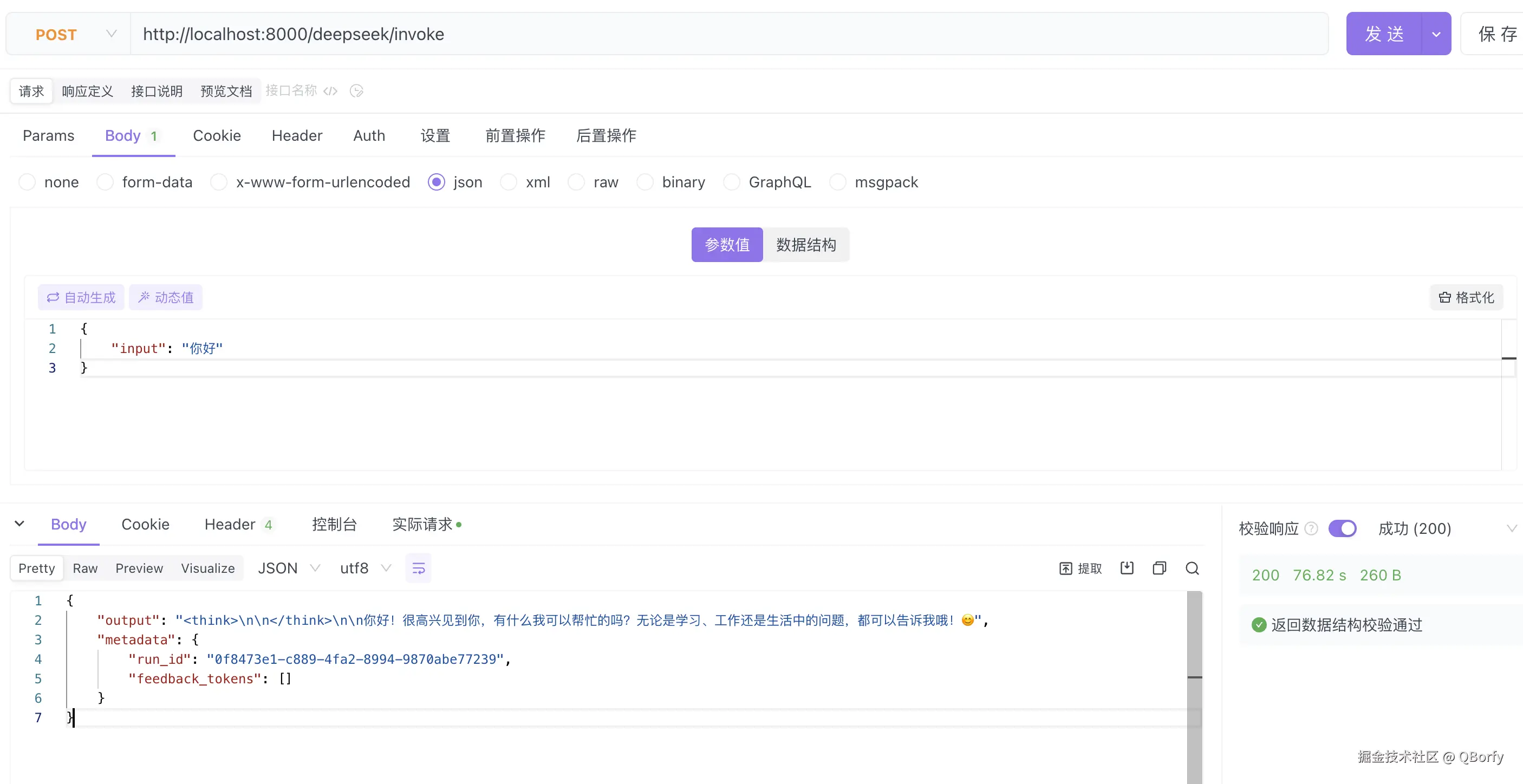Toggle word wrap in the response viewer
The height and width of the screenshot is (784, 1523).
click(x=418, y=568)
